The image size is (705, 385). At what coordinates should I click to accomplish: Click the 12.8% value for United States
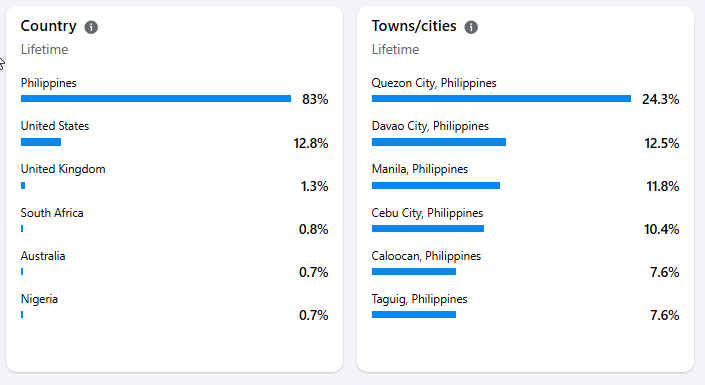(311, 143)
